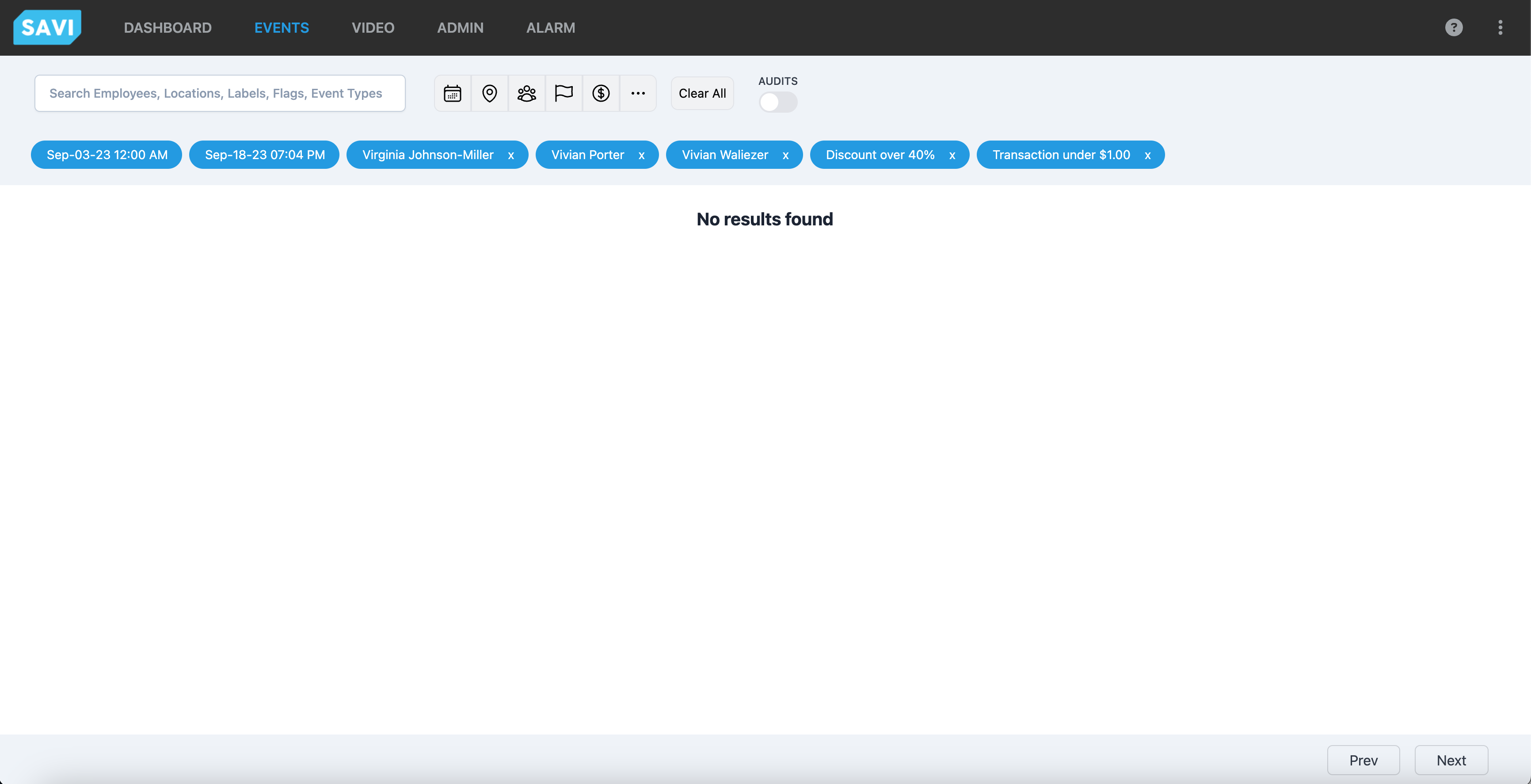This screenshot has width=1531, height=784.
Task: Remove the Virginia Johnson-Miller filter
Action: coord(511,155)
